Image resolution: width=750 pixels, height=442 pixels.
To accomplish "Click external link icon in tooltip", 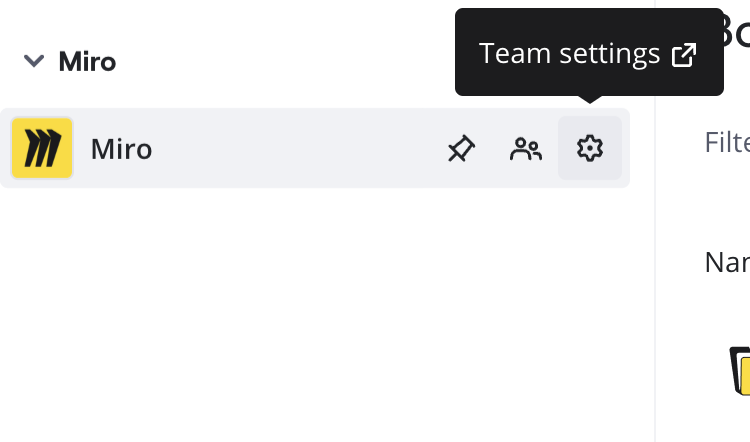I will pyautogui.click(x=684, y=54).
